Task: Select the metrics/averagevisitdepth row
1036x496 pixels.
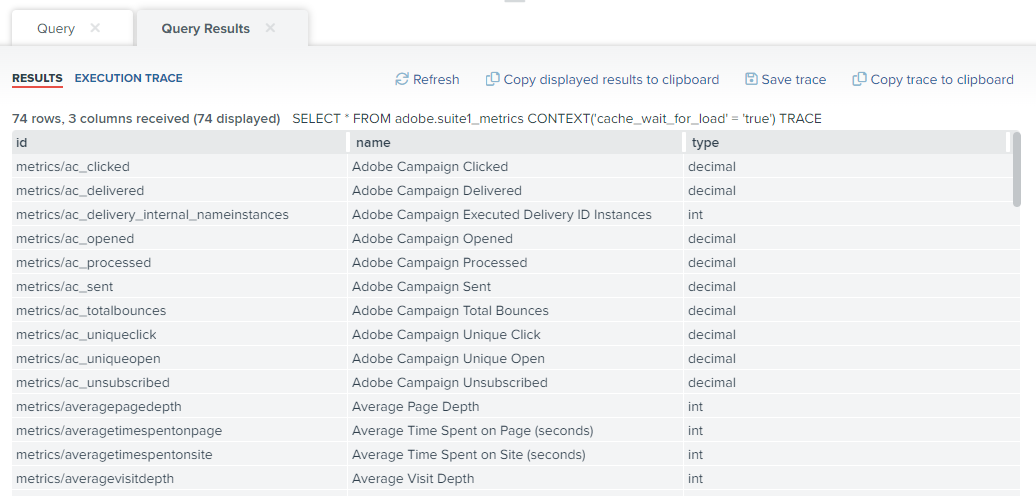Action: click(515, 478)
